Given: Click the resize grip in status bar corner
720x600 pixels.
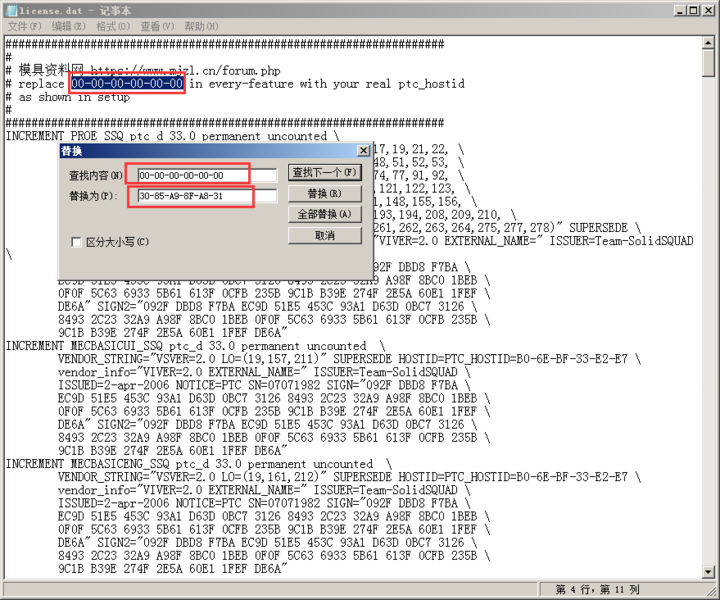Looking at the screenshot, I should [712, 590].
